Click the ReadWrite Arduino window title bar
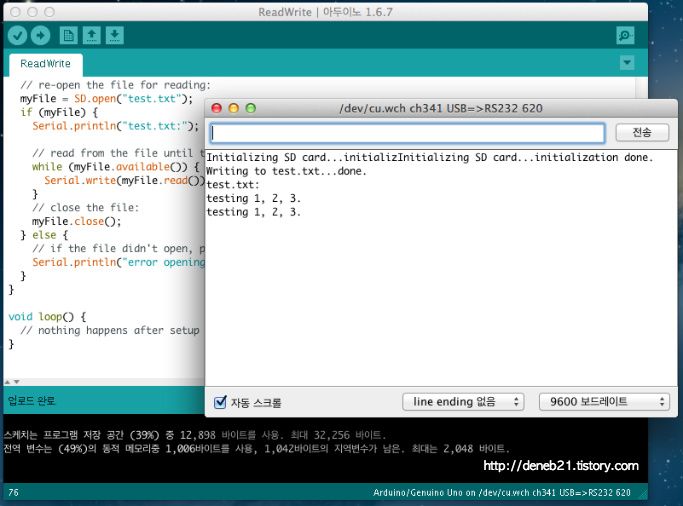 325,12
